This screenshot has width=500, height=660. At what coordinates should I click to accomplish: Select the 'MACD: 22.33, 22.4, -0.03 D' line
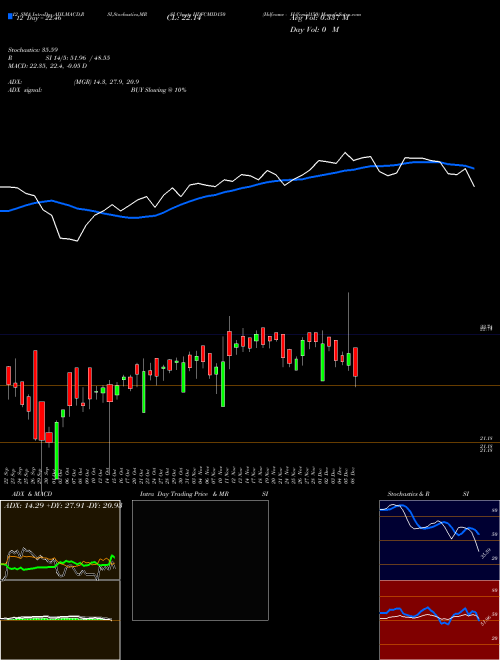[x=48, y=66]
